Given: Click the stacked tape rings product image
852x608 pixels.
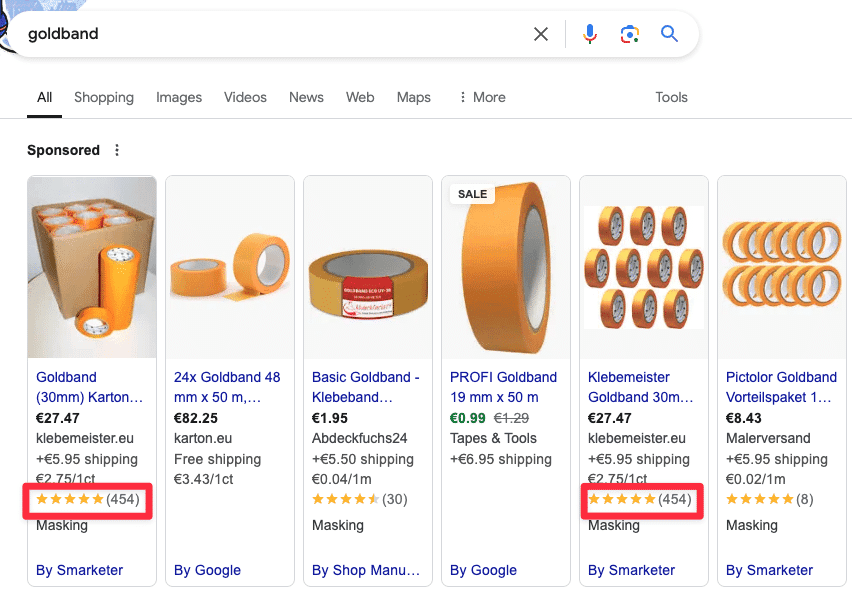Looking at the screenshot, I should (782, 267).
